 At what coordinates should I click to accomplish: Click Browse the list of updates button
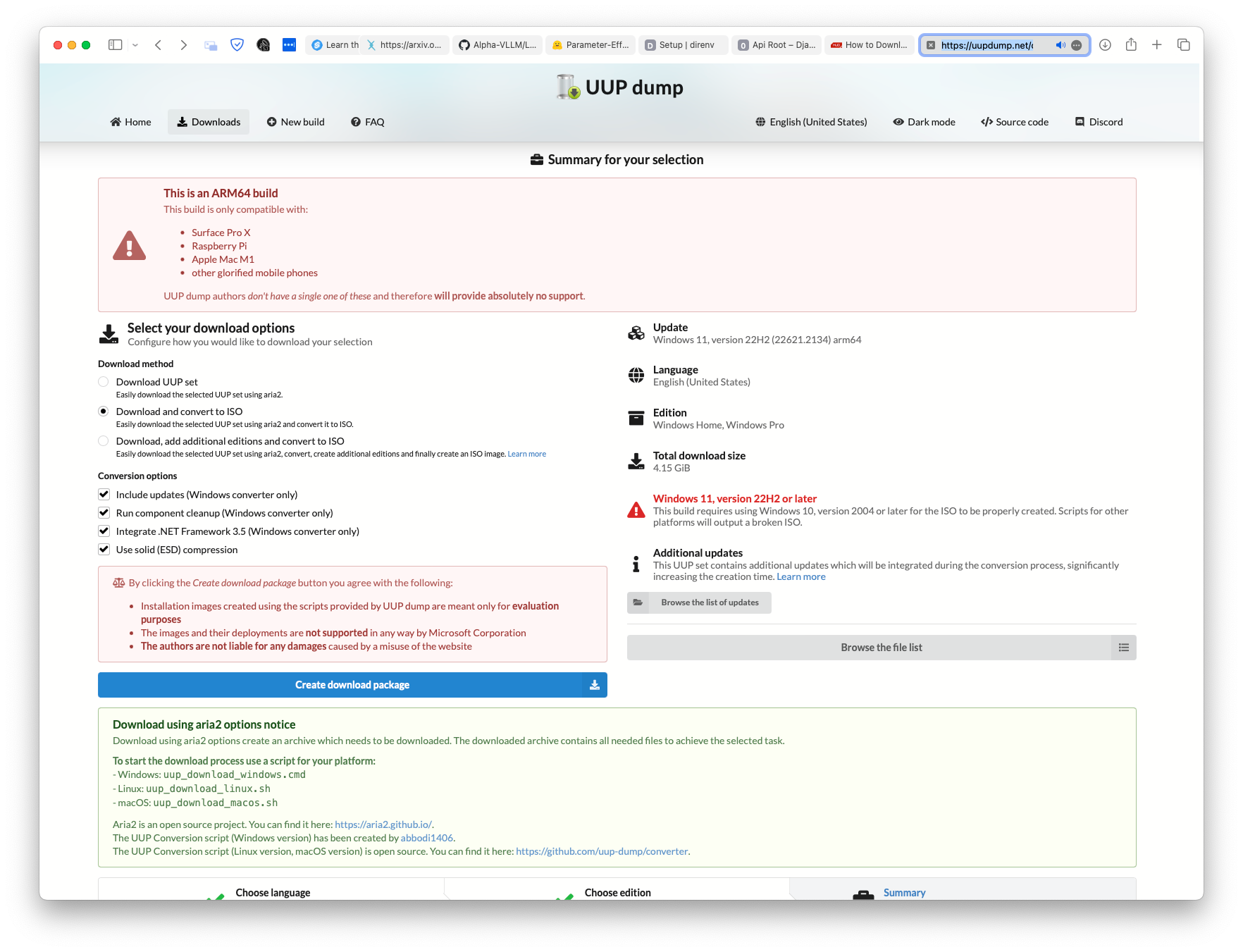(700, 602)
